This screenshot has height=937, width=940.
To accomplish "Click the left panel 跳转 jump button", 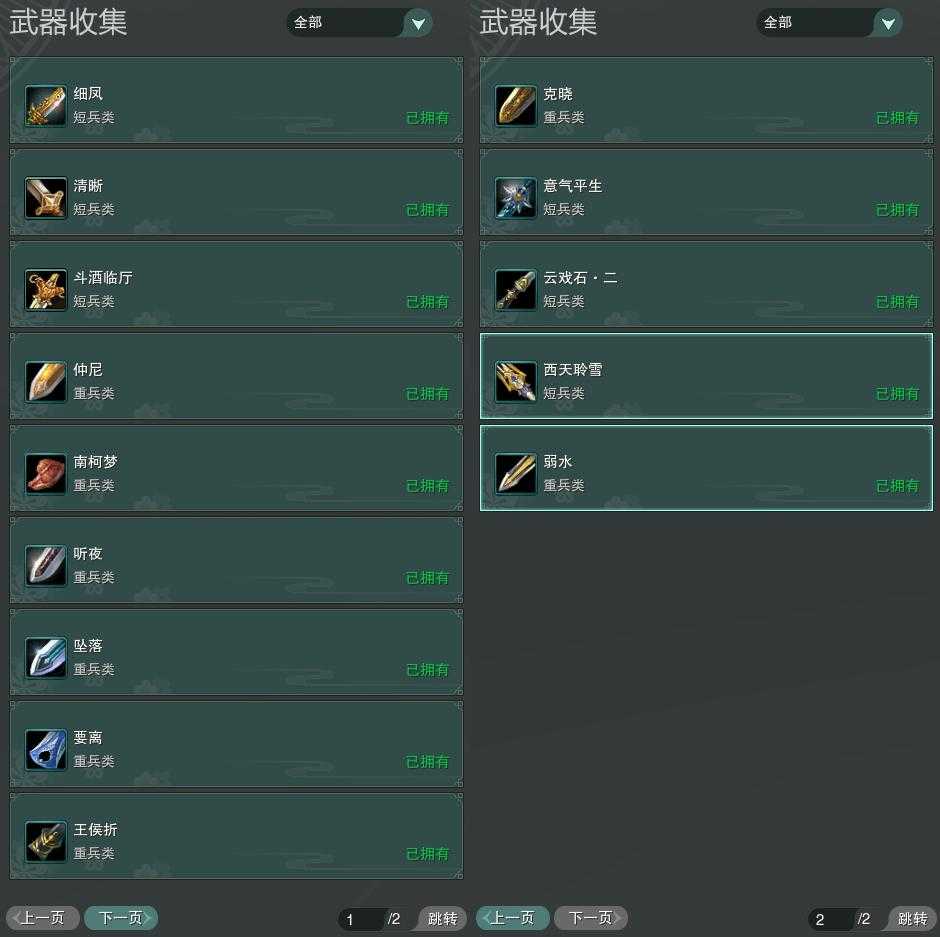I will (442, 918).
